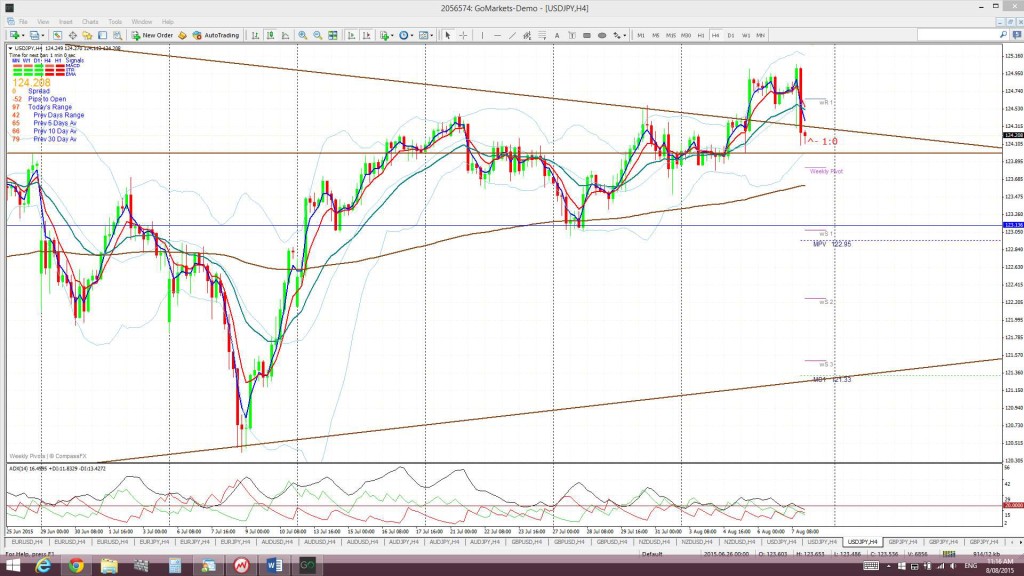Click the search magnifier icon

pyautogui.click(x=1003, y=35)
